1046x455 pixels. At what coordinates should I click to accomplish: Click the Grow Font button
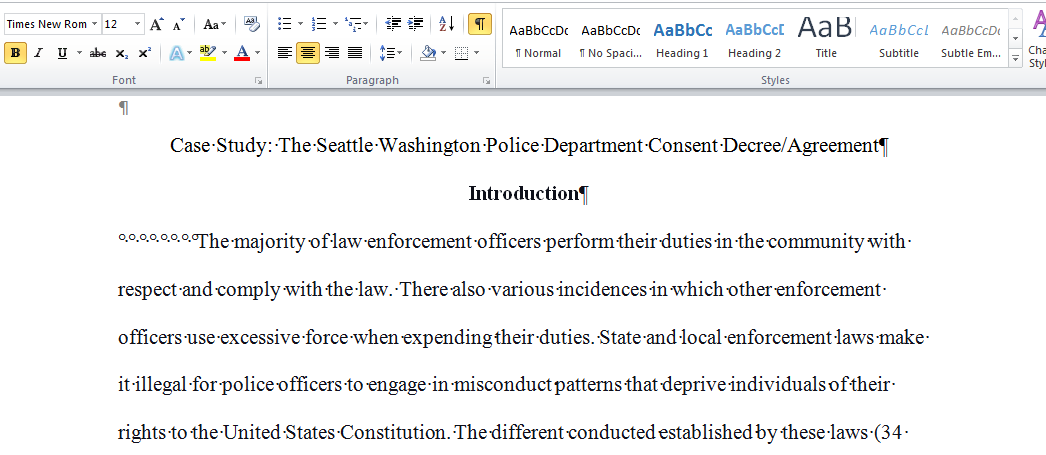pyautogui.click(x=156, y=25)
